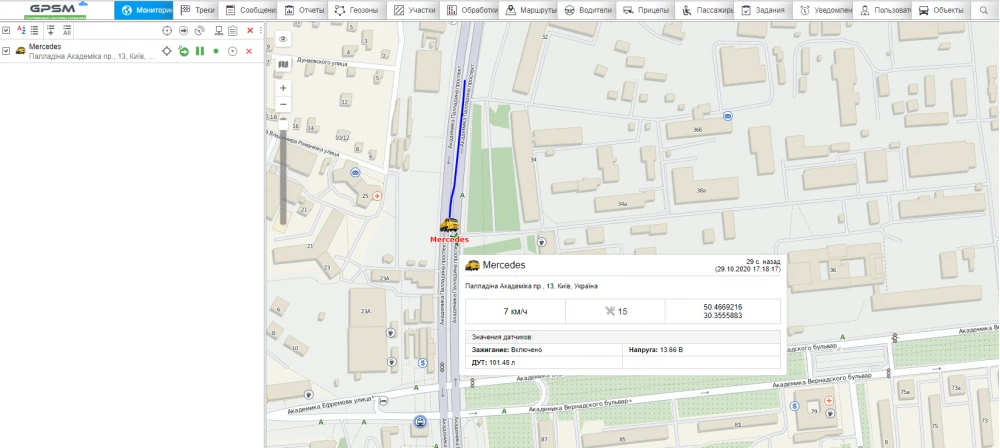Click the list view icon in panel toolbar
The height and width of the screenshot is (448, 1000).
point(34,30)
